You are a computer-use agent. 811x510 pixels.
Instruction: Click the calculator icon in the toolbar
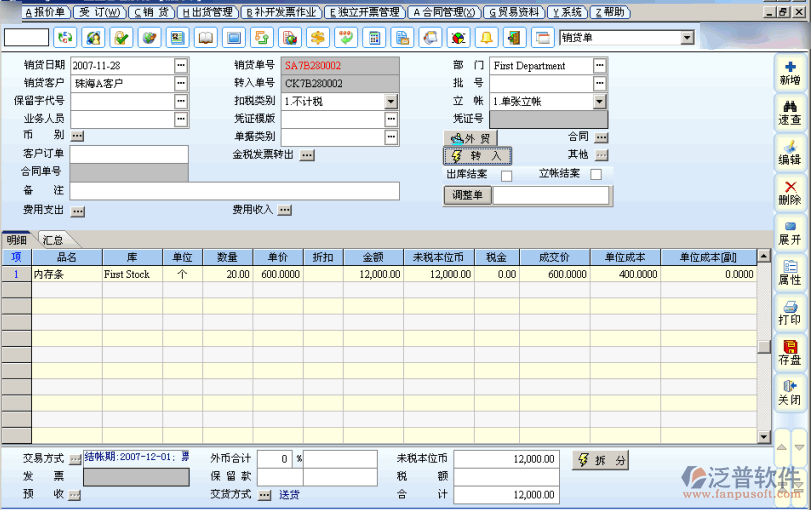click(374, 38)
